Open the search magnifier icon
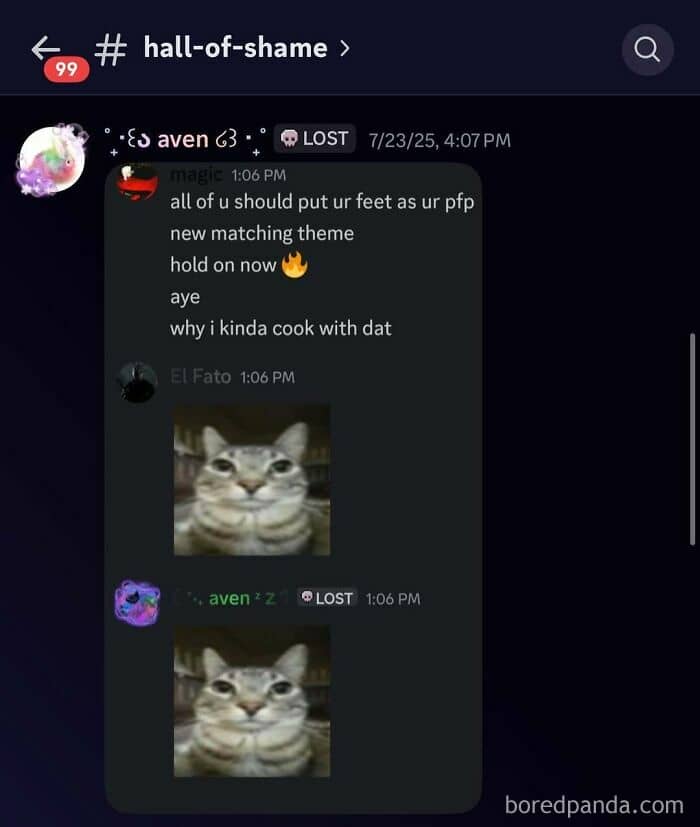This screenshot has width=700, height=827. [647, 50]
